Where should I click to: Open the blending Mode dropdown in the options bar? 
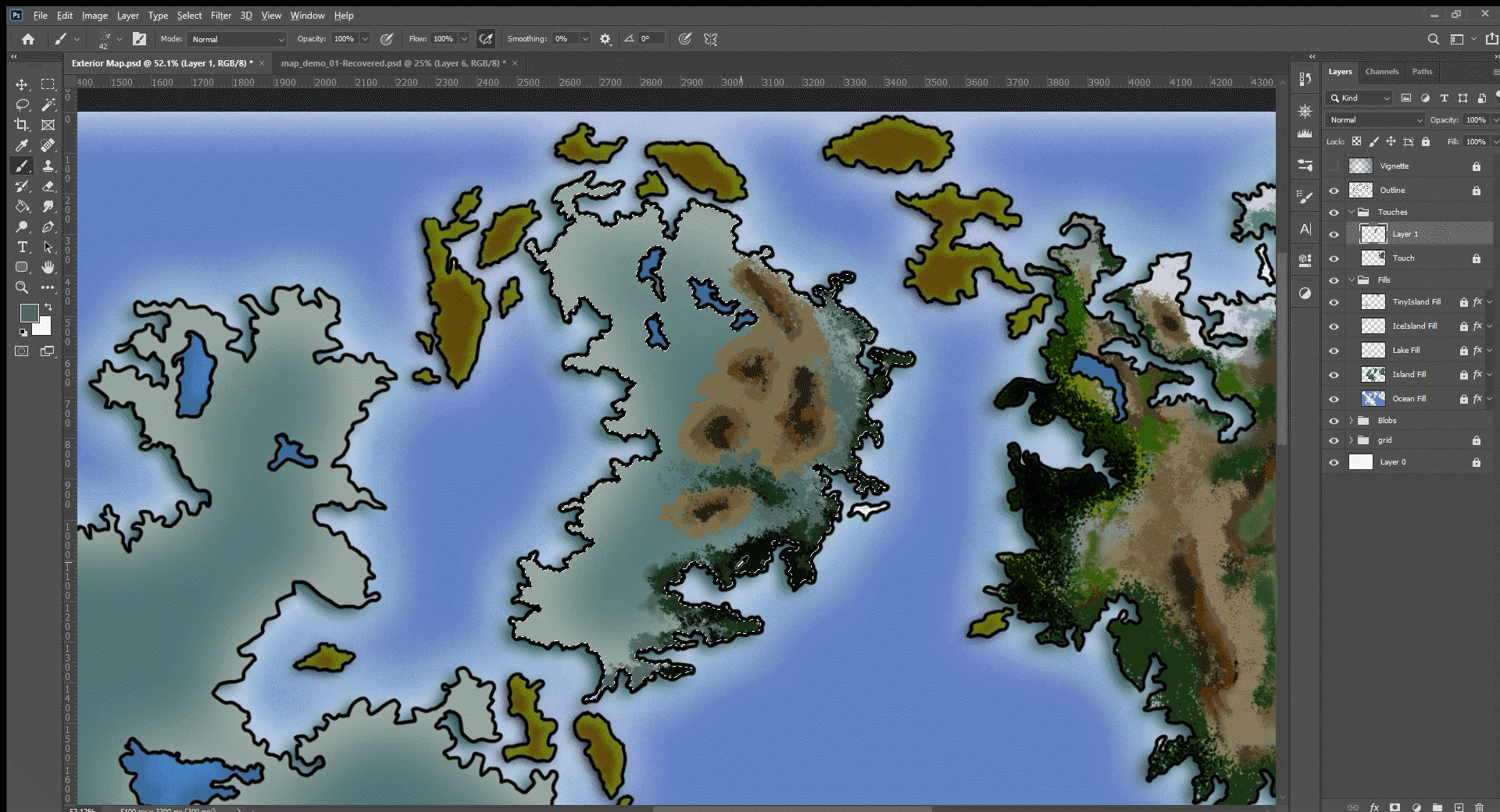coord(237,38)
